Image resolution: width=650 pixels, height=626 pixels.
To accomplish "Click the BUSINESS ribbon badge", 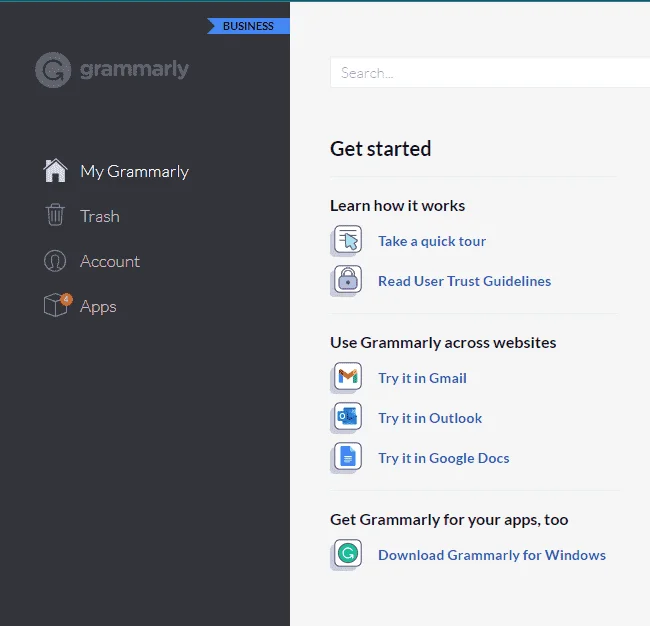I will 248,26.
